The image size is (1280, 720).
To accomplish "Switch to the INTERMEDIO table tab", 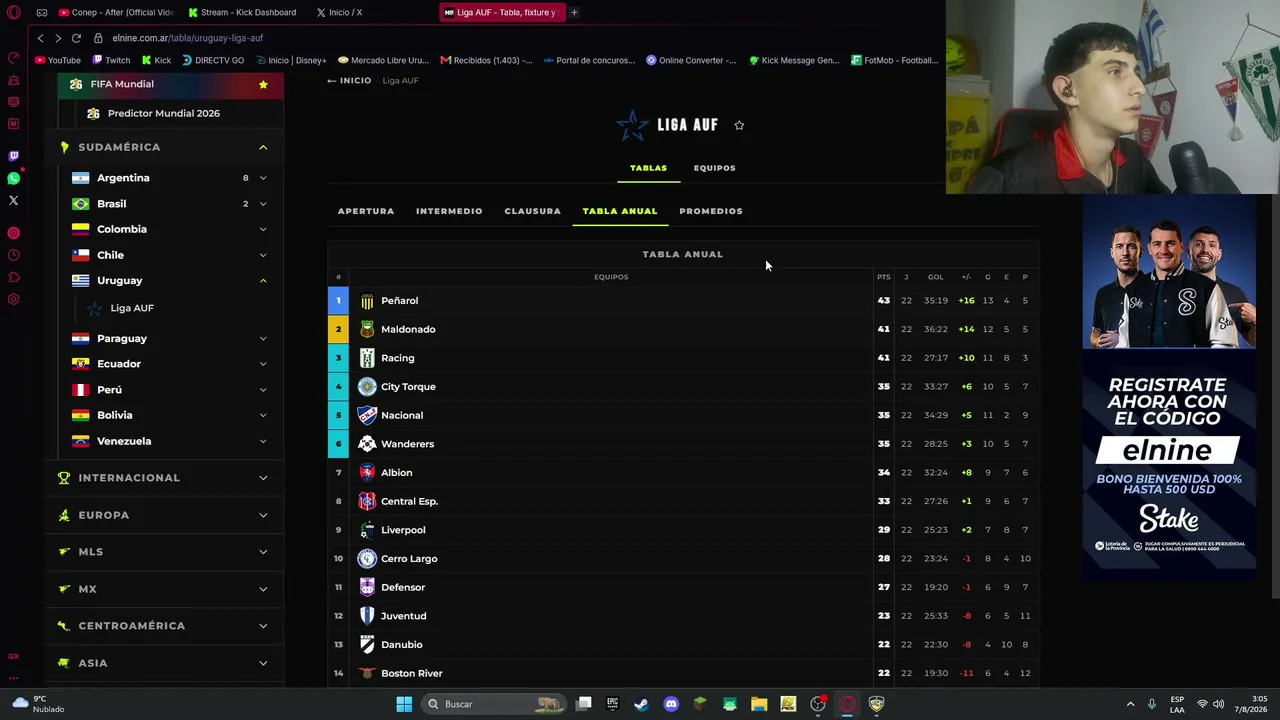I will point(449,211).
